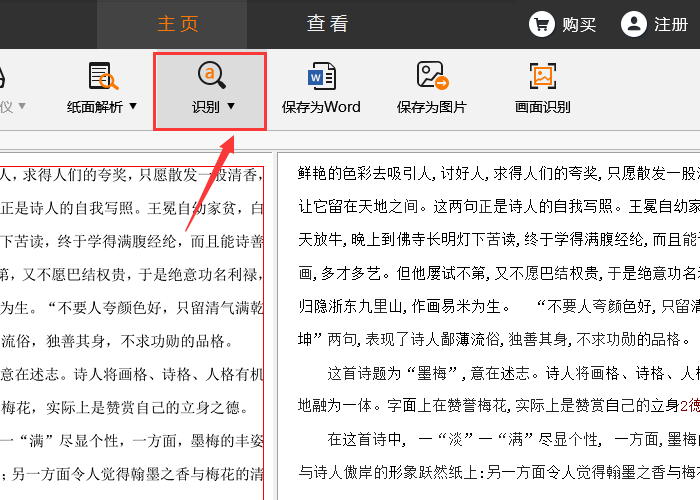Click the 保存为图片 image export icon

(x=432, y=75)
